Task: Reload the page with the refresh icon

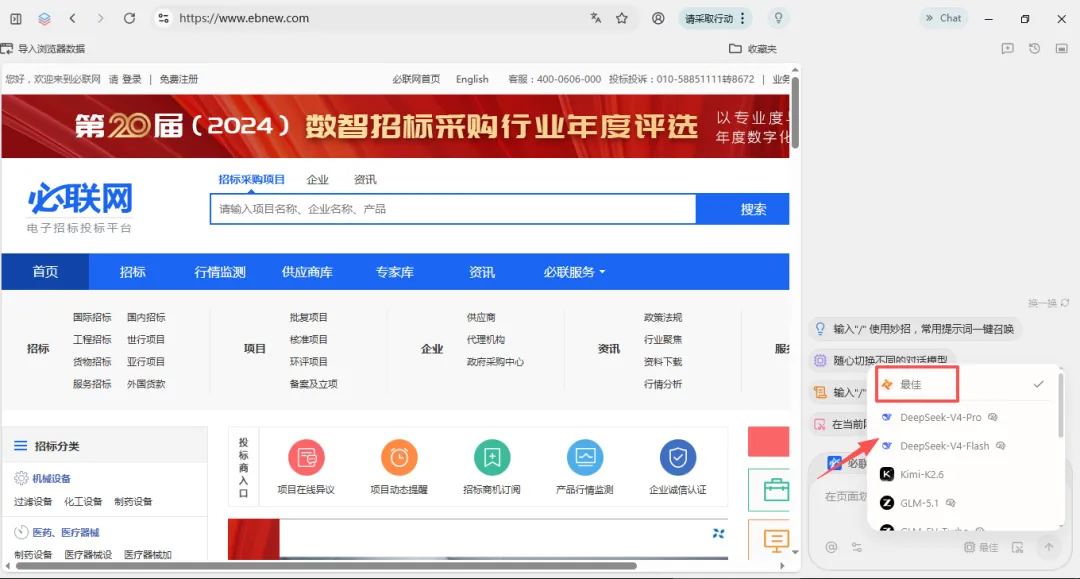Action: click(x=129, y=19)
